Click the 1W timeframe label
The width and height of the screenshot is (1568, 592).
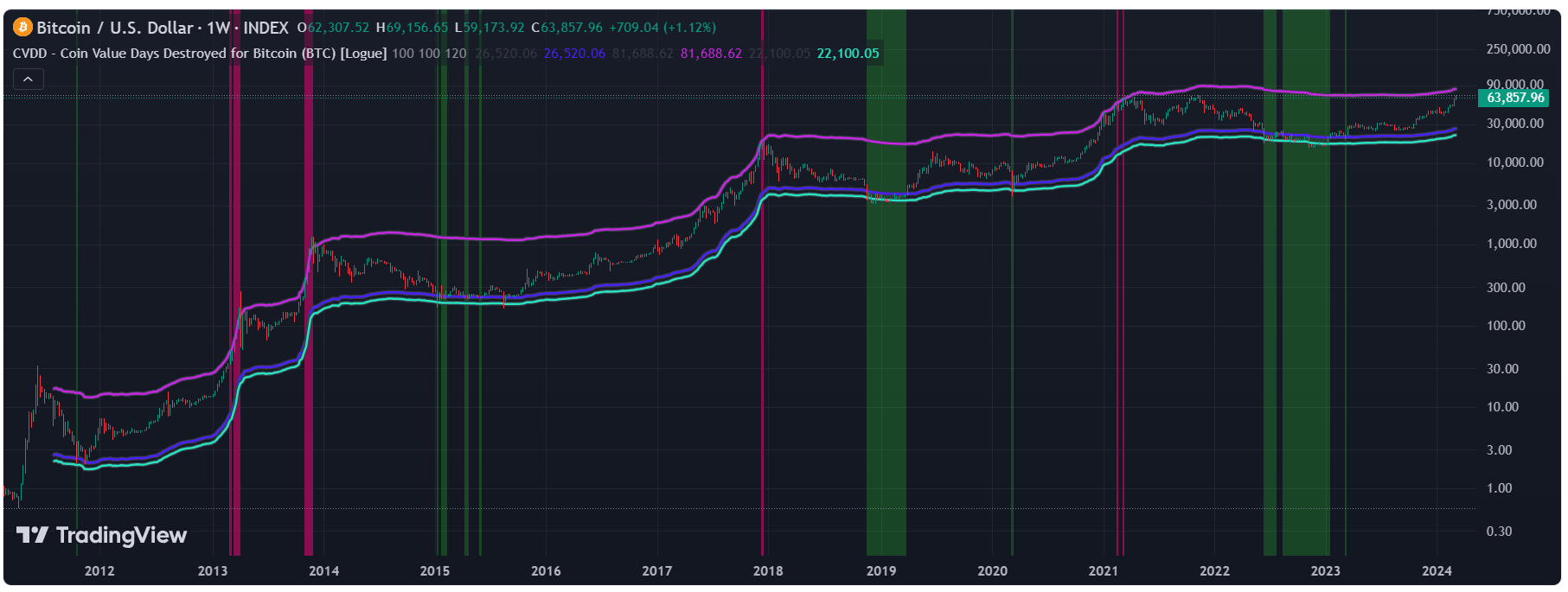pos(218,28)
